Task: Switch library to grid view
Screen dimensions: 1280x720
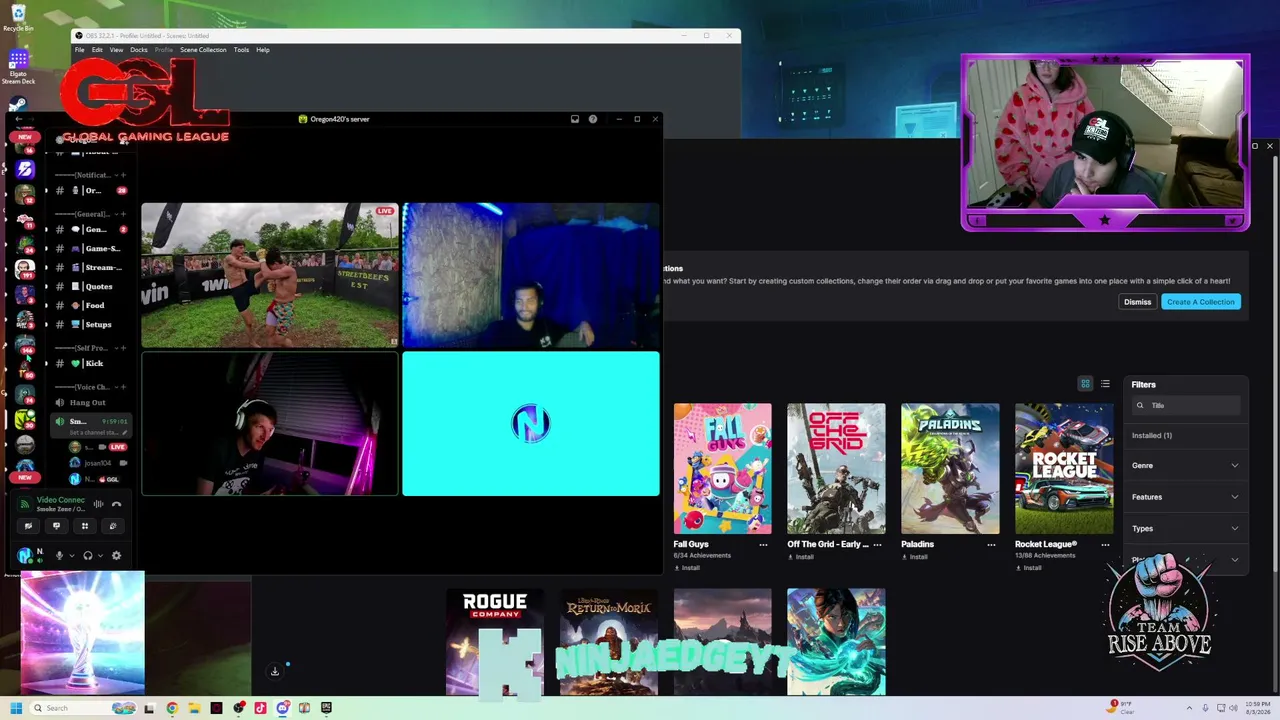Action: point(1085,384)
